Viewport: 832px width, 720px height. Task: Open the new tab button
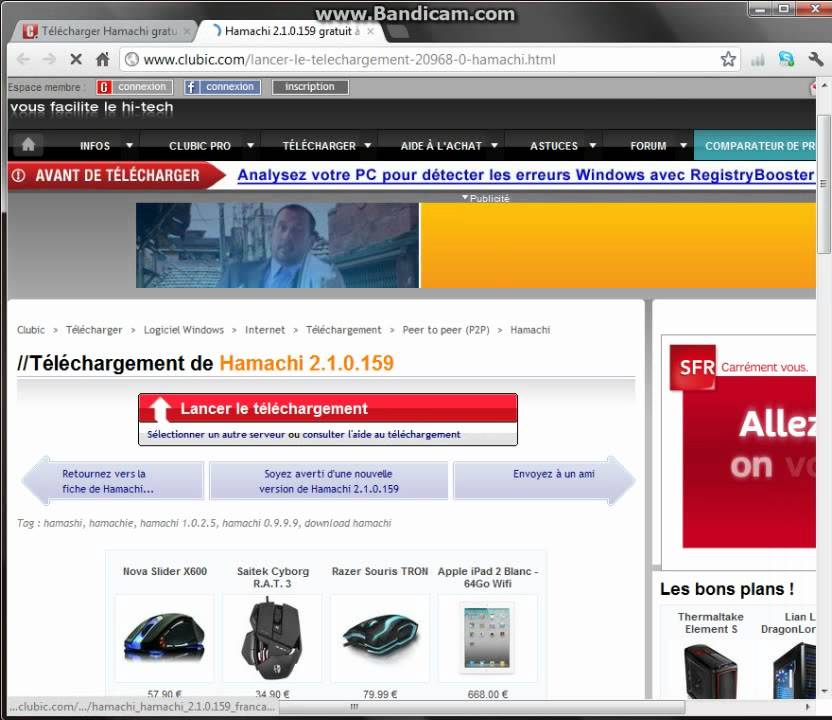399,32
